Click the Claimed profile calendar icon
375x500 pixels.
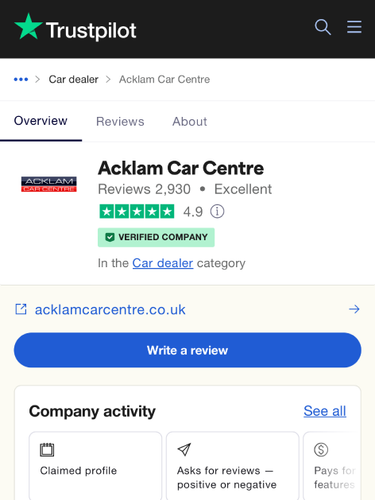coord(47,450)
